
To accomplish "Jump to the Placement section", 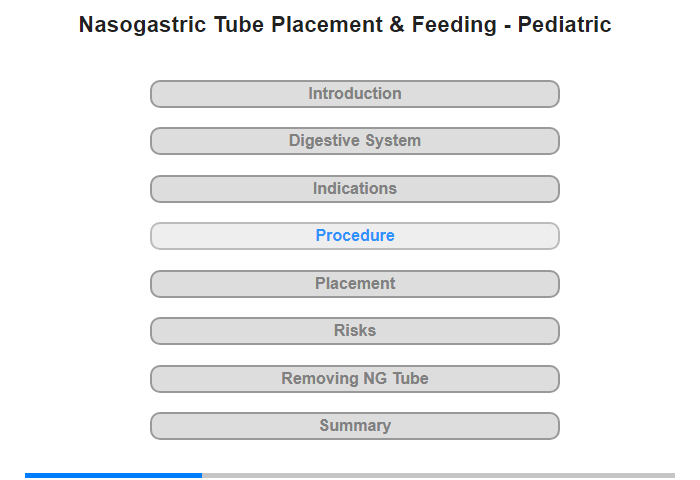I will 354,284.
